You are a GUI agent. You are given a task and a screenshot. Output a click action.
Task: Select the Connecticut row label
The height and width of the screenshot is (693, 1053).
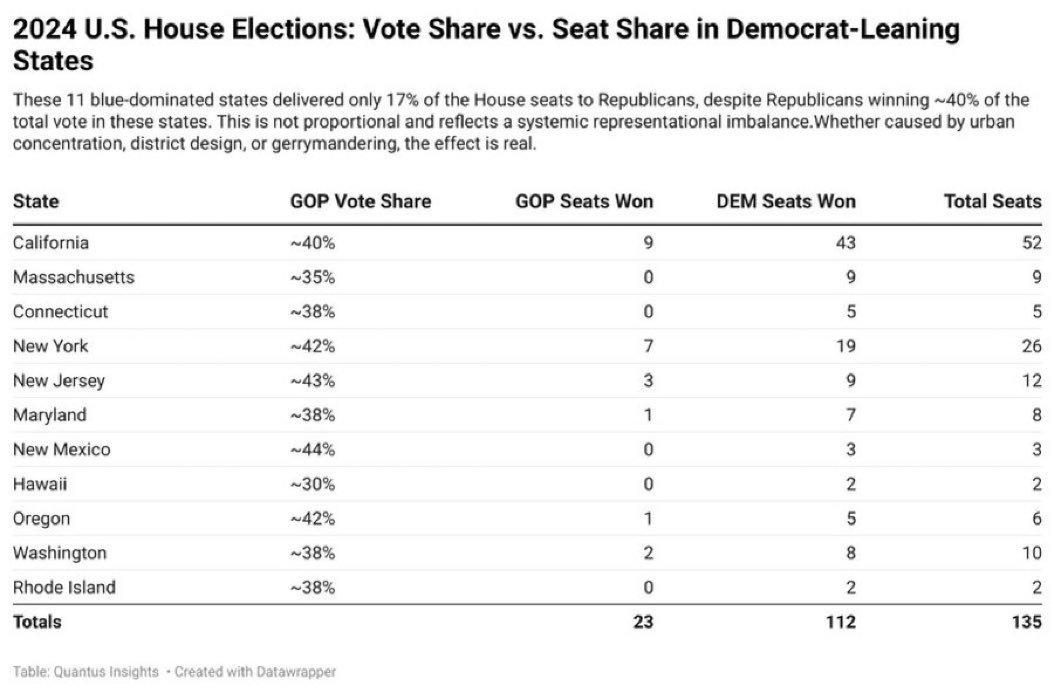61,311
